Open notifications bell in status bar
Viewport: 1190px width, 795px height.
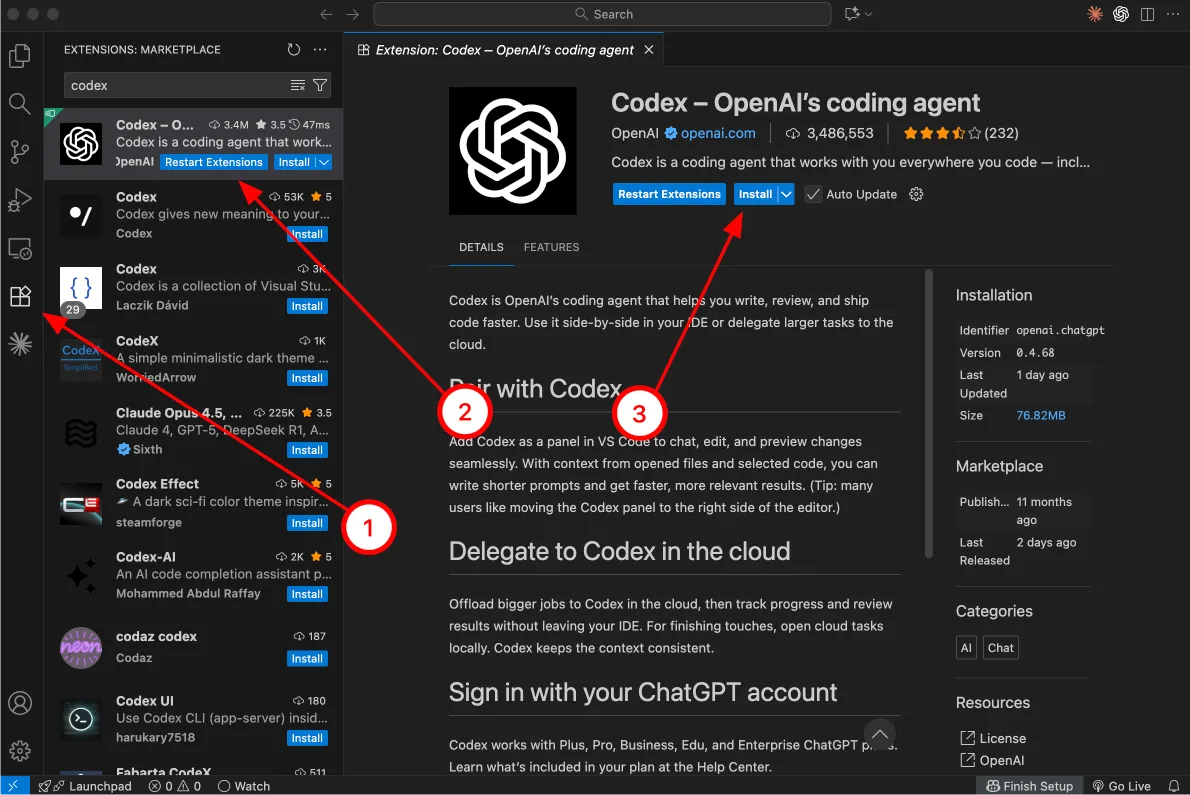click(1173, 786)
